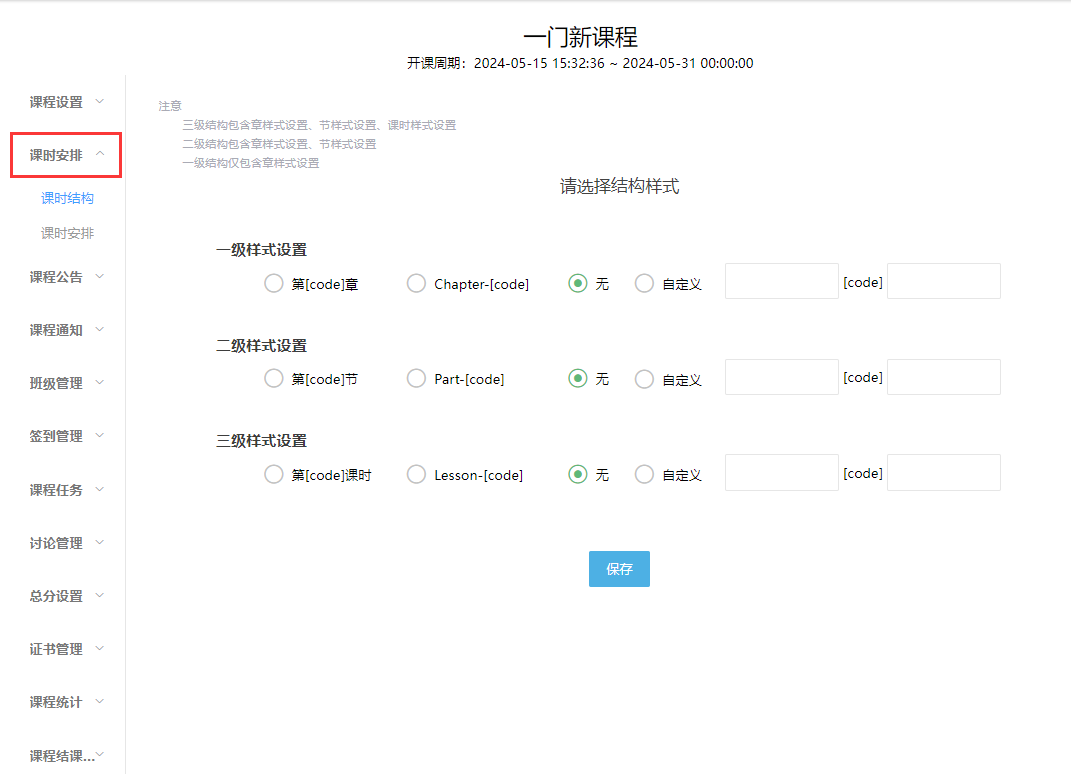Open the 课时结构 submenu item
This screenshot has height=774, width=1071.
coord(67,198)
